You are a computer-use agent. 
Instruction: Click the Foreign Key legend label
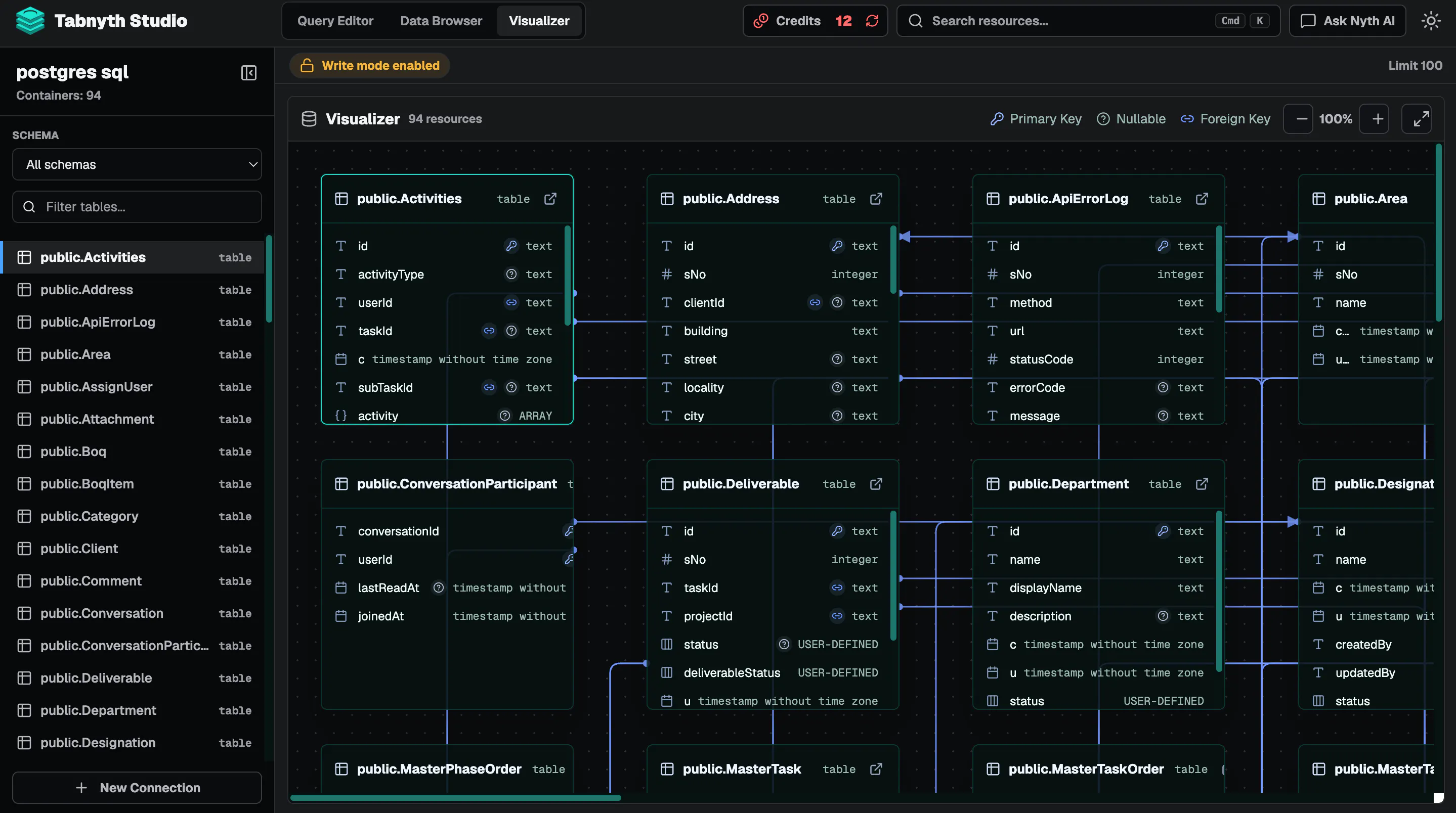pyautogui.click(x=1235, y=119)
